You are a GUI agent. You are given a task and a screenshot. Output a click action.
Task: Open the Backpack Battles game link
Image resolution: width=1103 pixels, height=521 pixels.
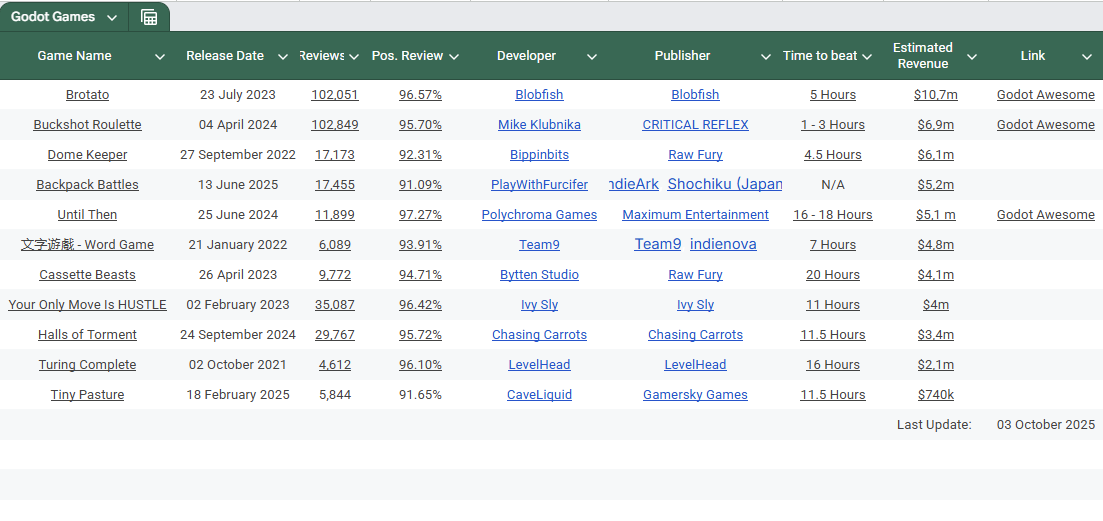click(87, 185)
